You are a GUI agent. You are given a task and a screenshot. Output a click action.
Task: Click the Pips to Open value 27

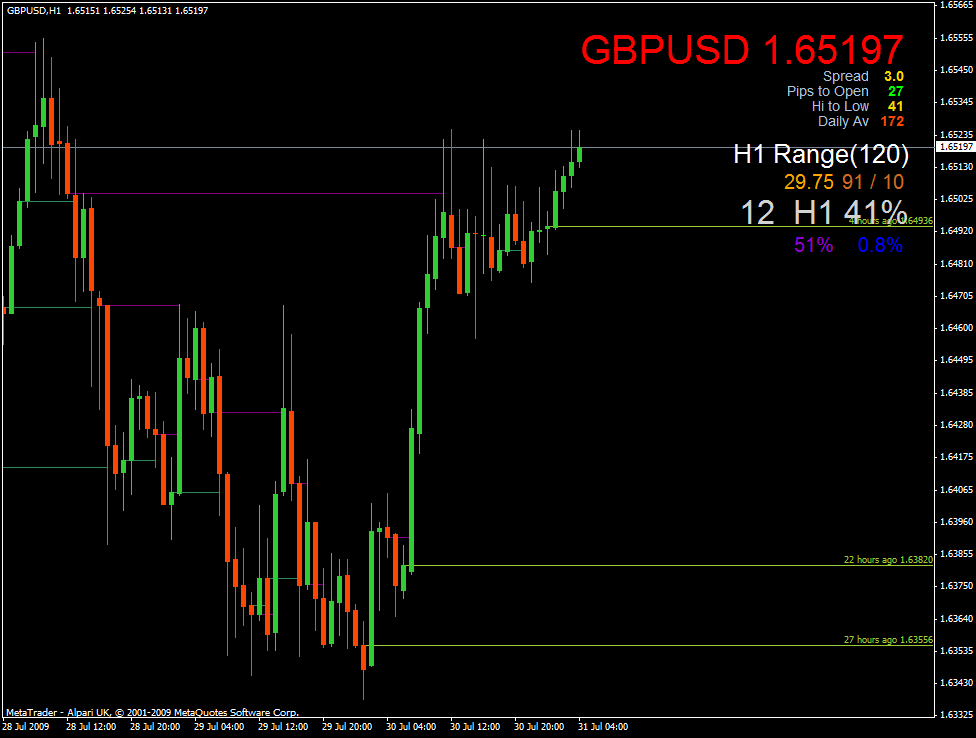point(896,91)
